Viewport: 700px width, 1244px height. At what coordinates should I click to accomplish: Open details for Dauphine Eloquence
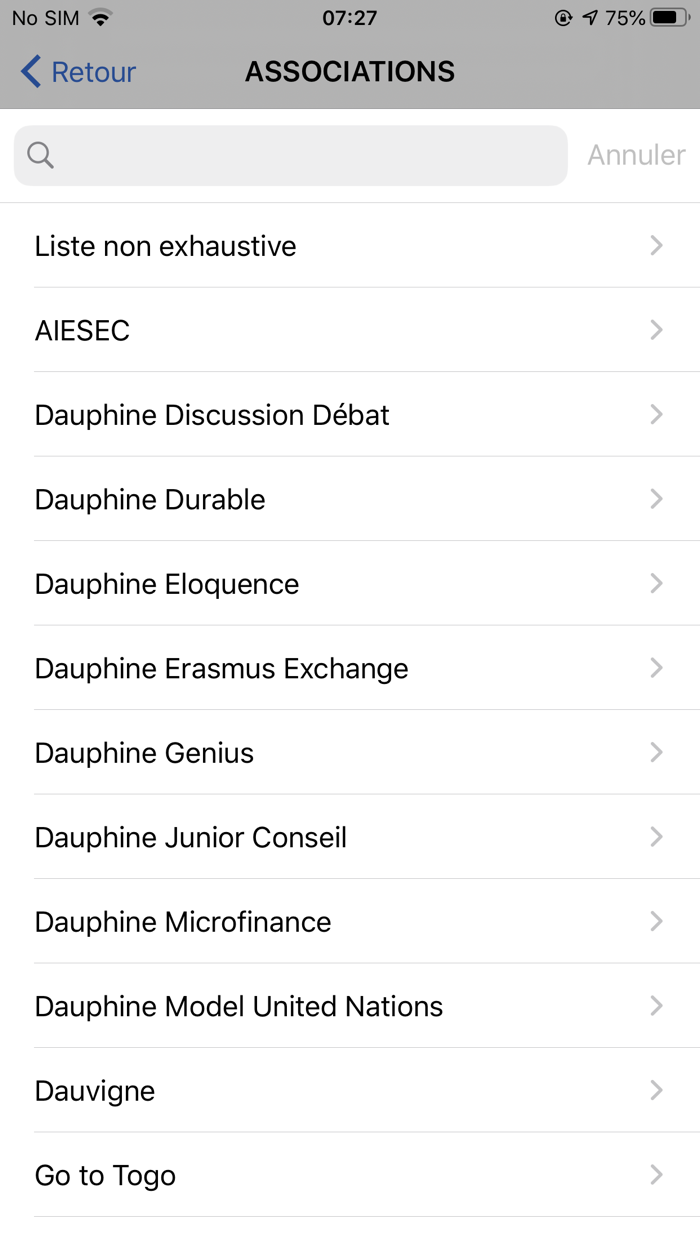(350, 584)
